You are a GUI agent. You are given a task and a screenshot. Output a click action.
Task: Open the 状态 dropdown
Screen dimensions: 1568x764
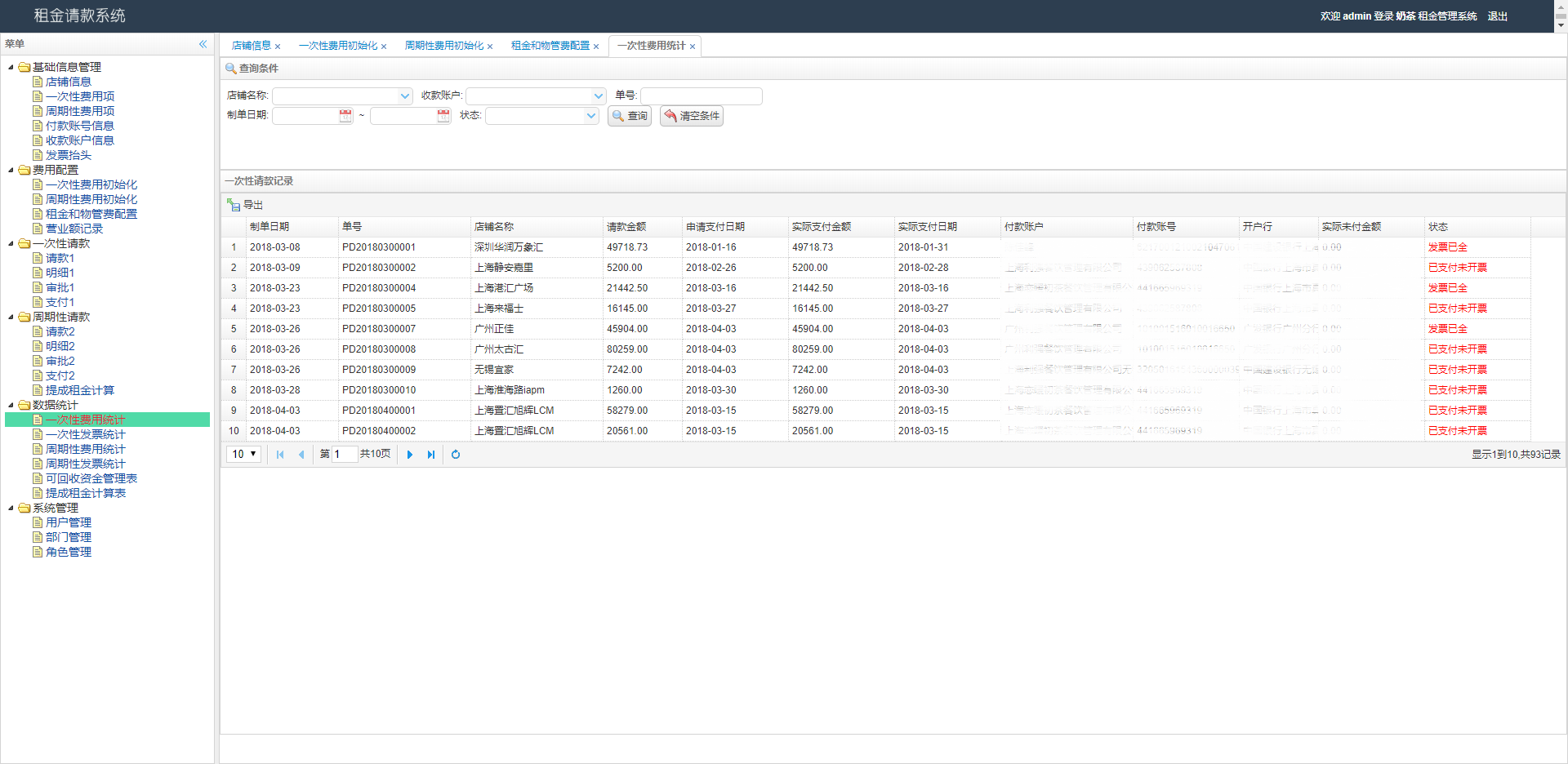[x=592, y=116]
